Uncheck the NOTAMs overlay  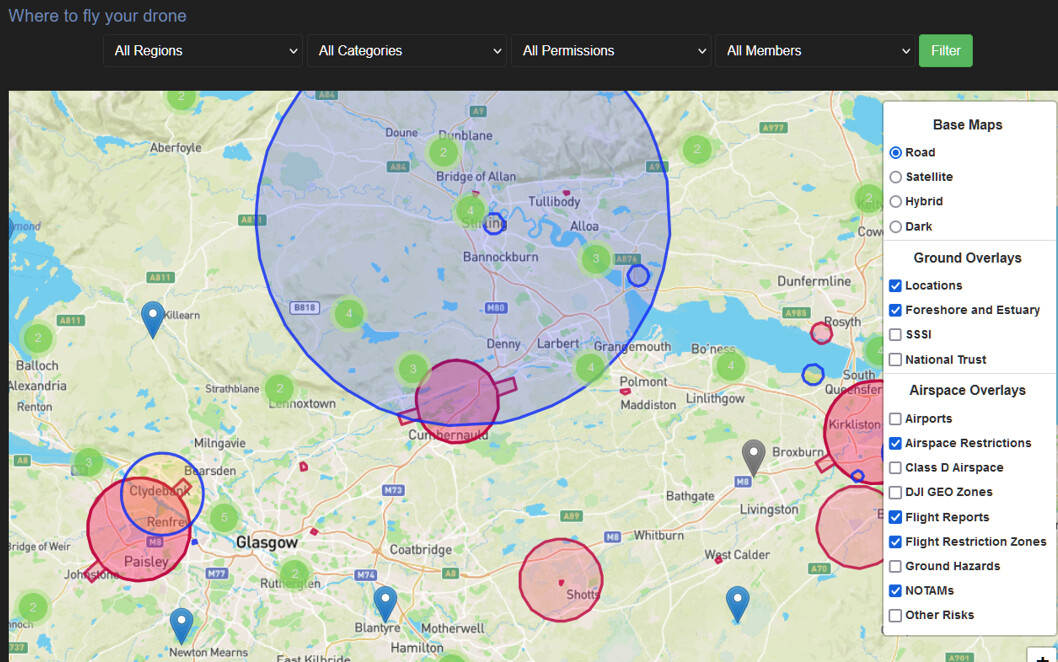[x=895, y=590]
